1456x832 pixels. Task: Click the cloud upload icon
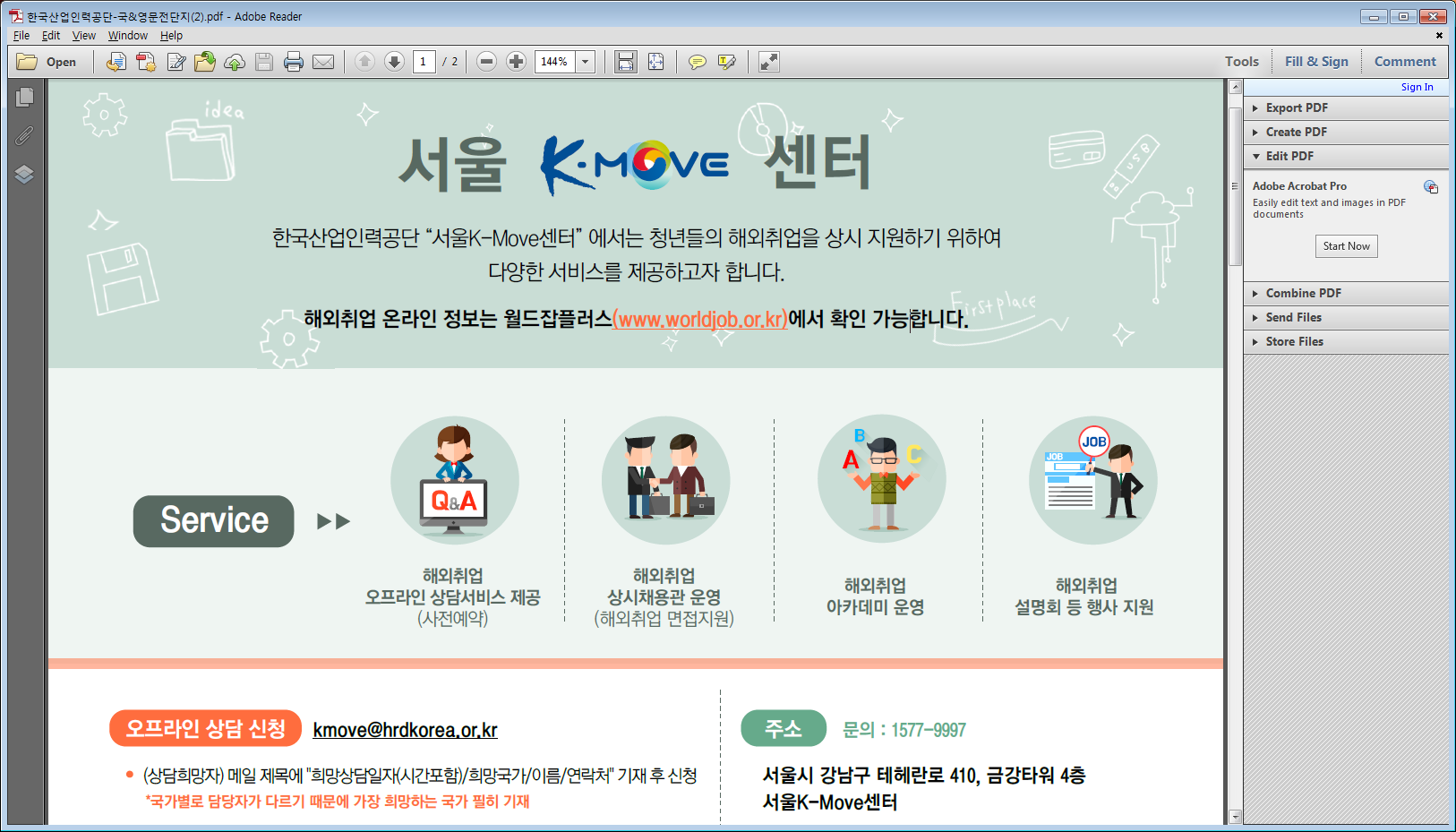click(235, 62)
